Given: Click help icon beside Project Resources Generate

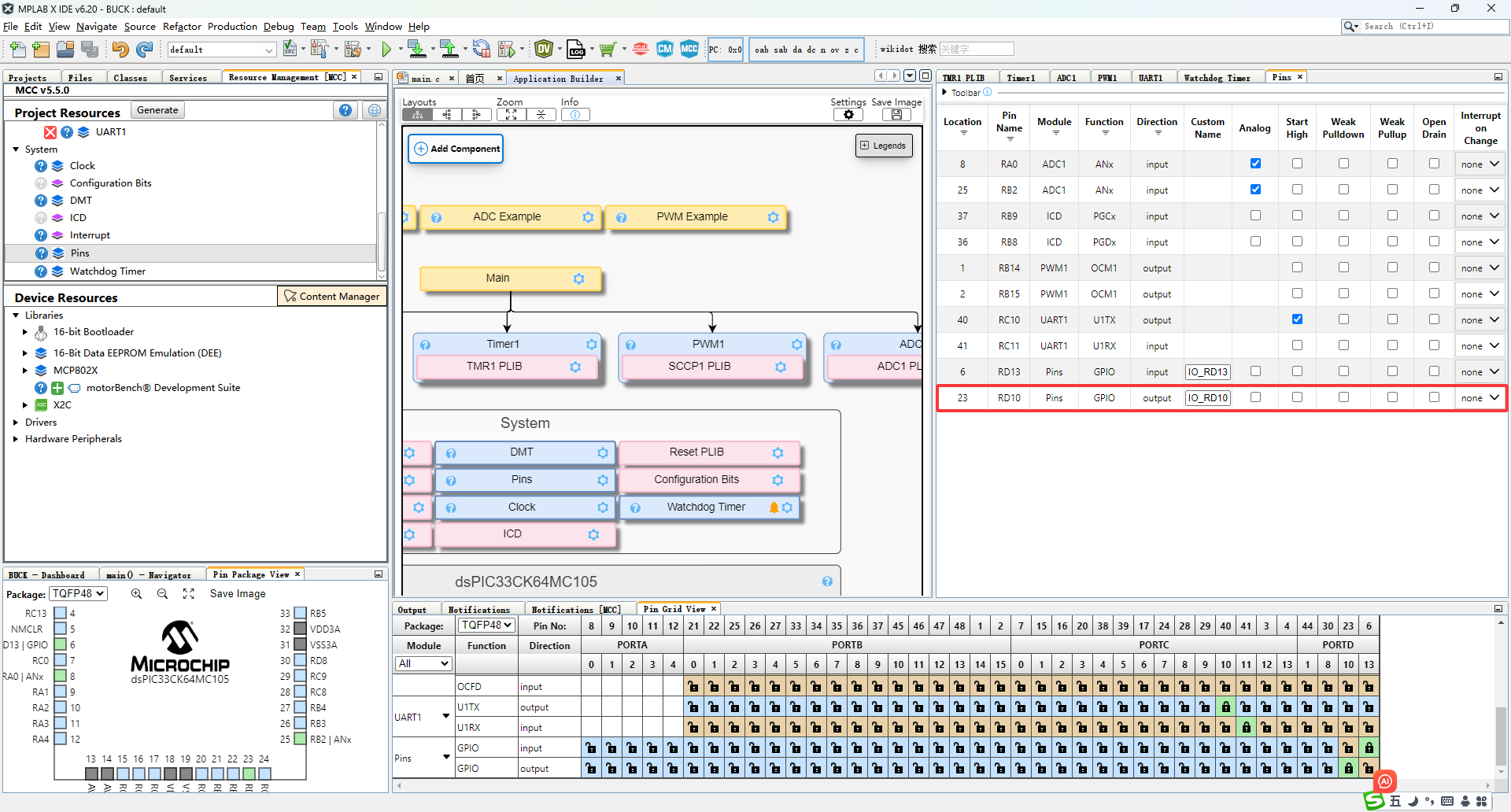Looking at the screenshot, I should (x=345, y=110).
